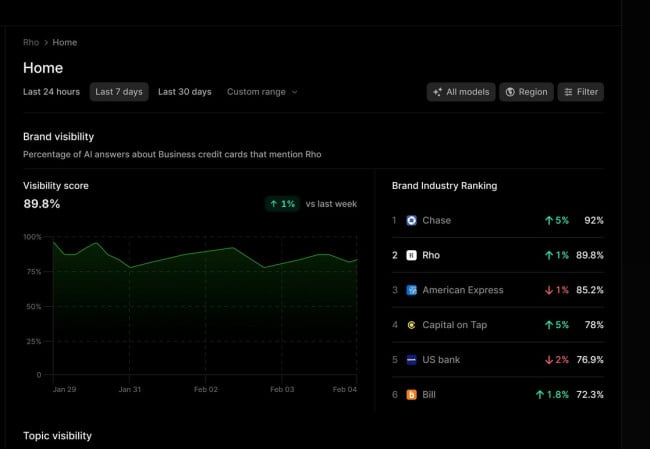
Task: Click the Capital on Tap logo icon
Action: tap(411, 325)
